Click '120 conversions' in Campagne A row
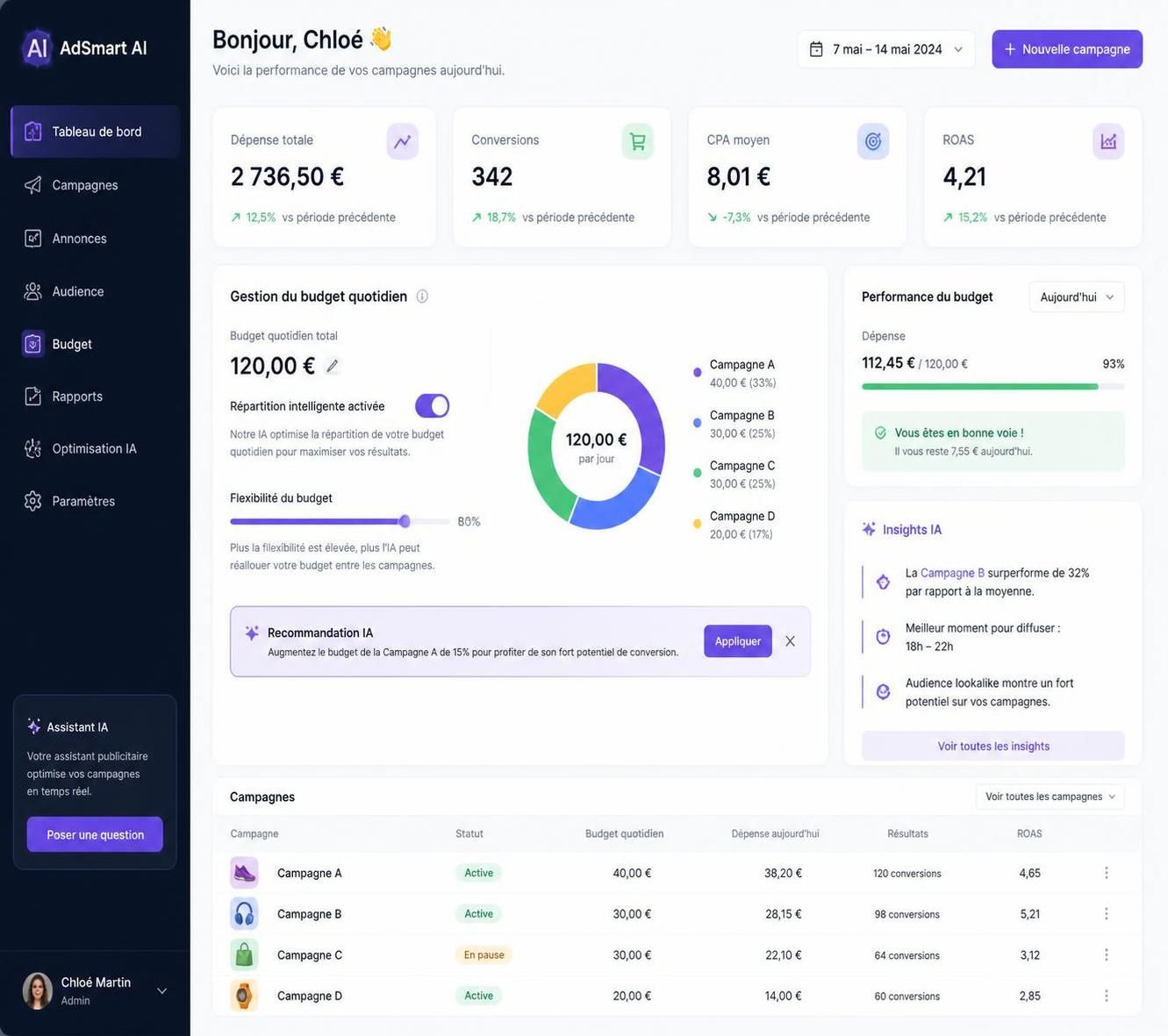 pyautogui.click(x=907, y=874)
